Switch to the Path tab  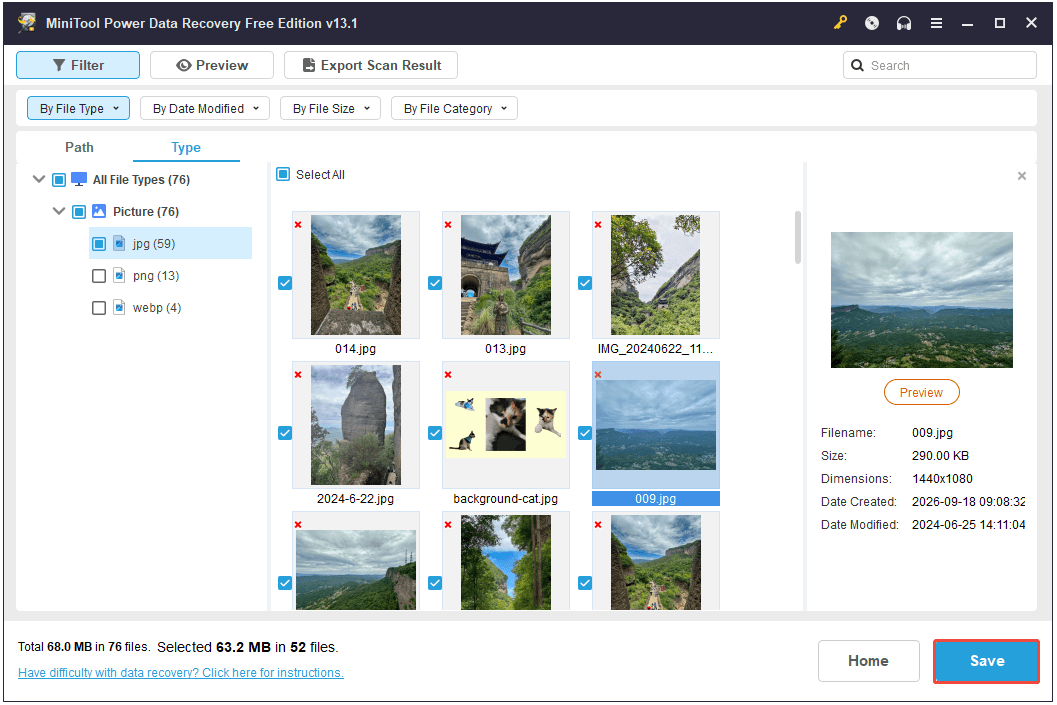79,147
